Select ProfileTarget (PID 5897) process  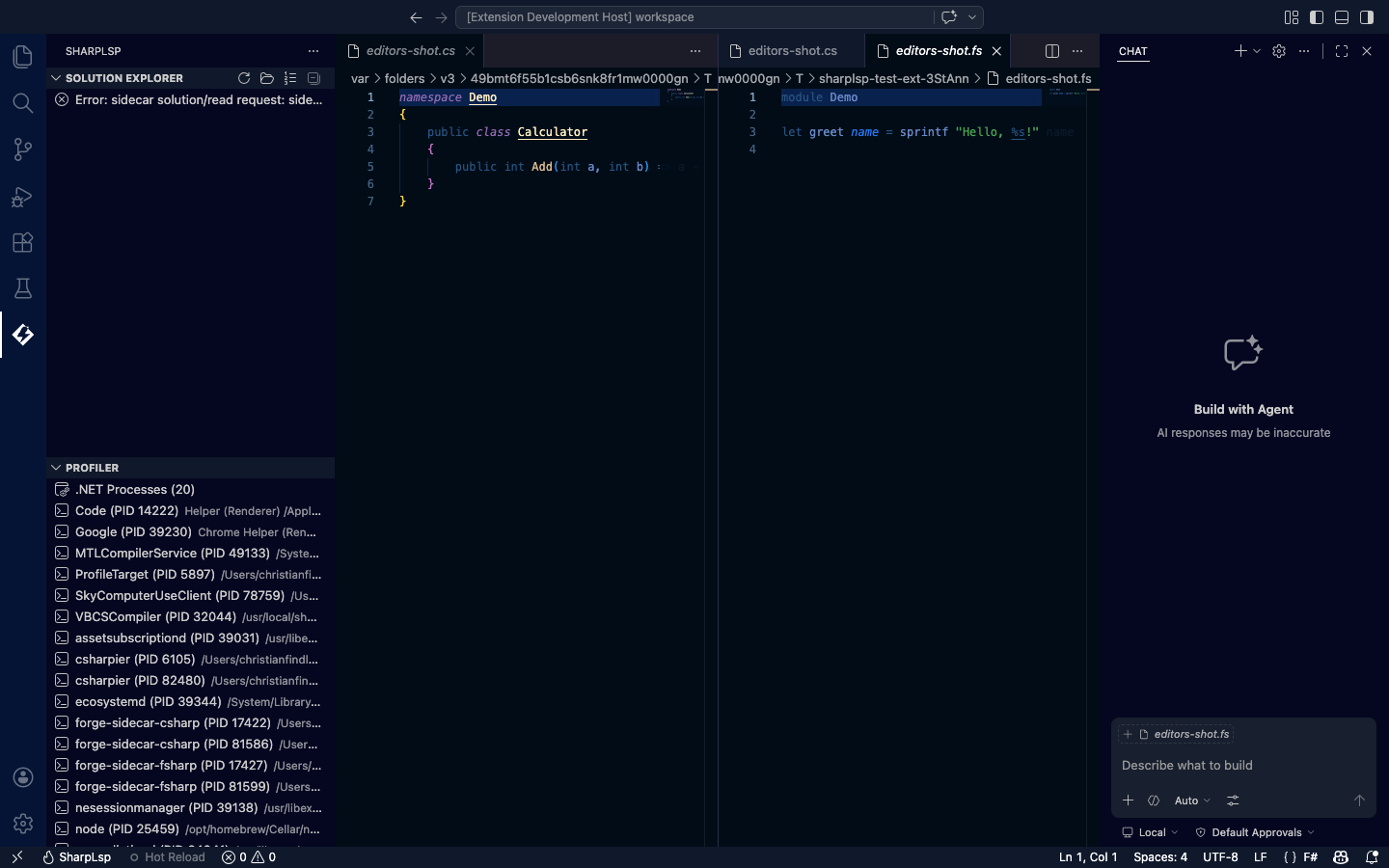point(191,575)
